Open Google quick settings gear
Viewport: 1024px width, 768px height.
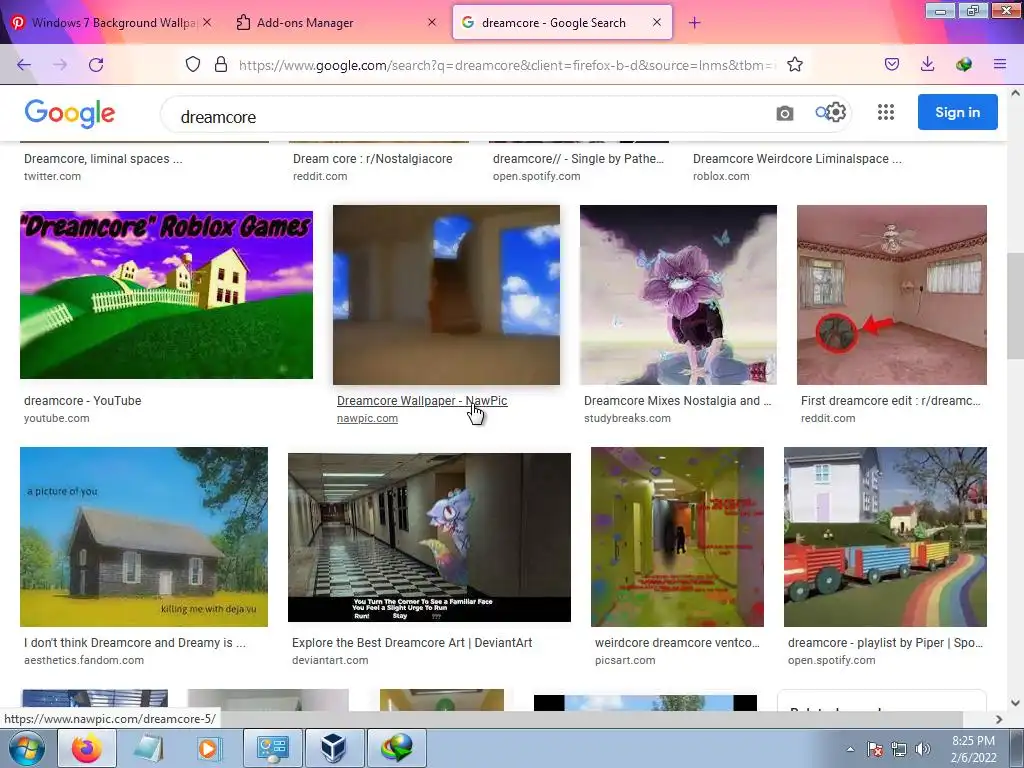(836, 112)
